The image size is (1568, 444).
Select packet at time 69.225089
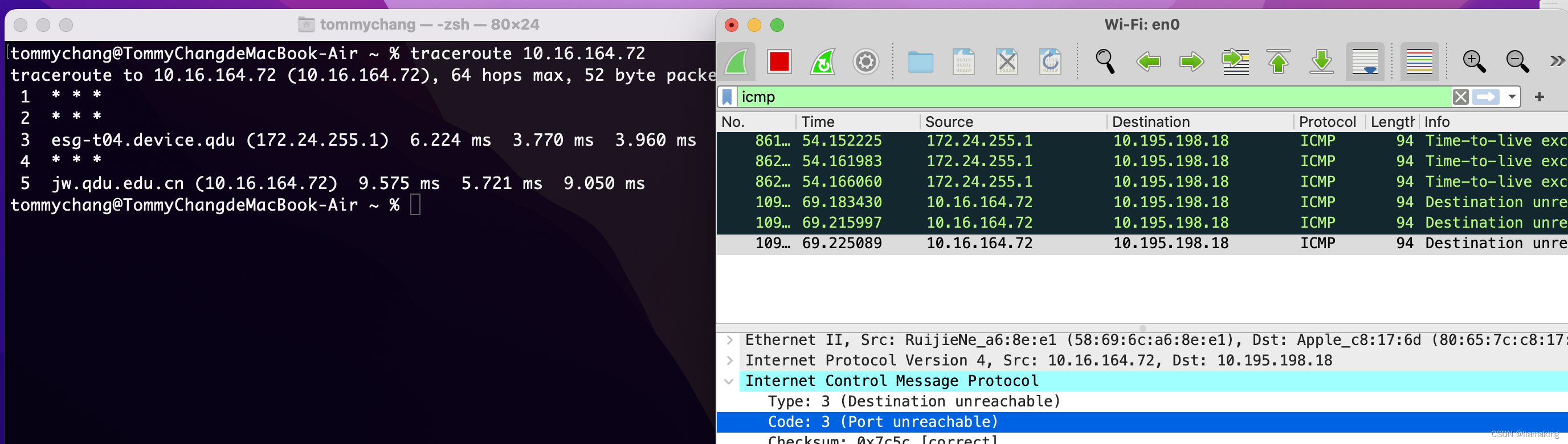tap(1142, 244)
